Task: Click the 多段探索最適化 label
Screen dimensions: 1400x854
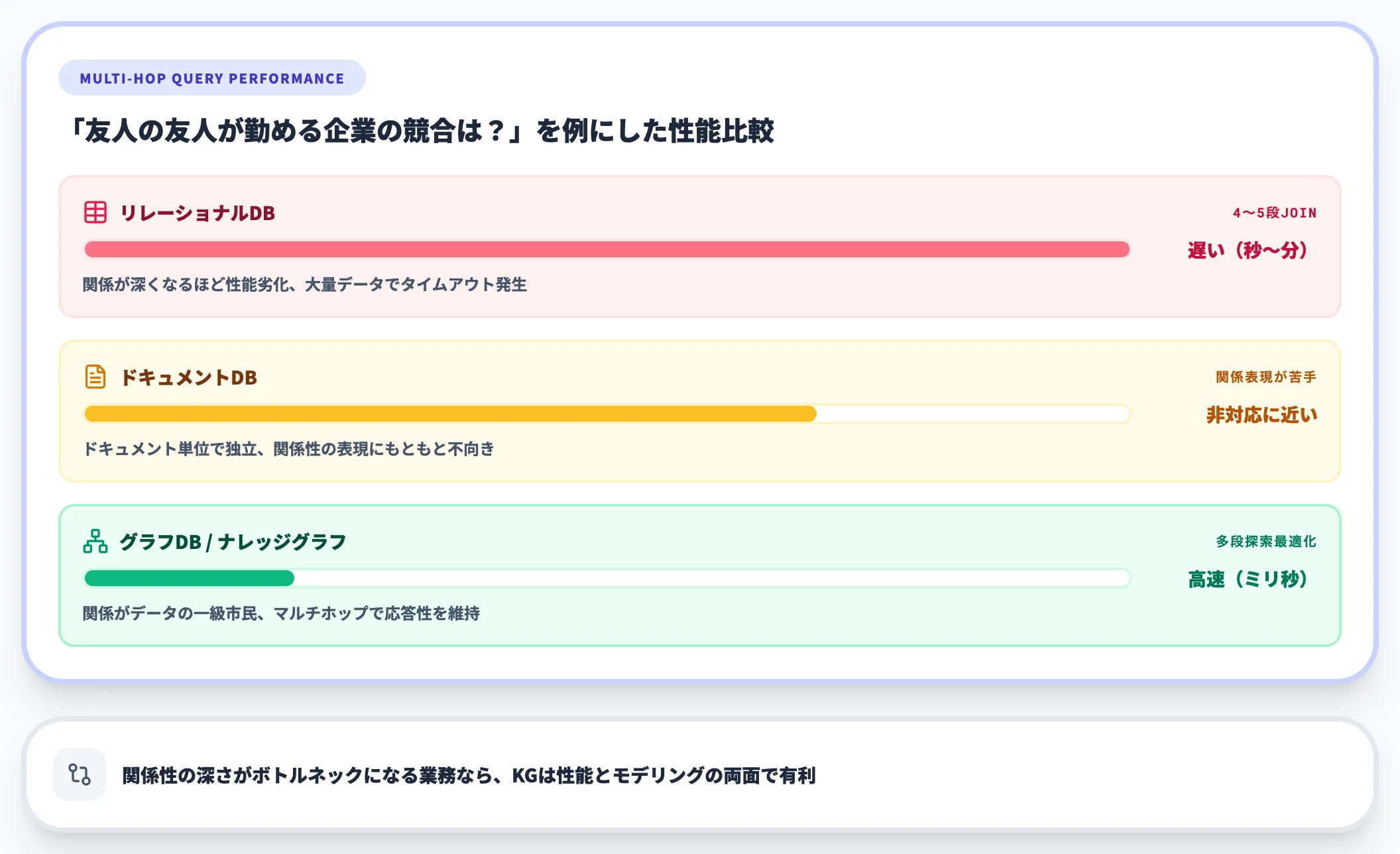Action: [1265, 541]
